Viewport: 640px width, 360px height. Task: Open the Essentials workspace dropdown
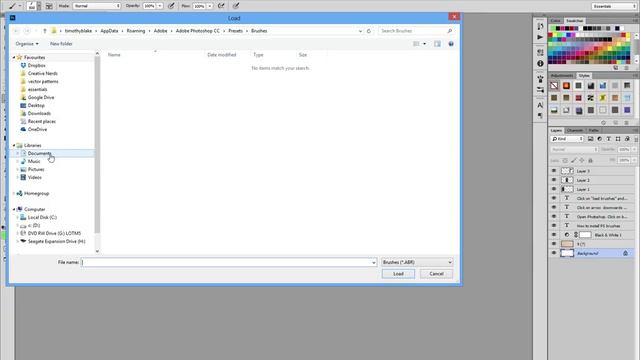click(x=614, y=6)
